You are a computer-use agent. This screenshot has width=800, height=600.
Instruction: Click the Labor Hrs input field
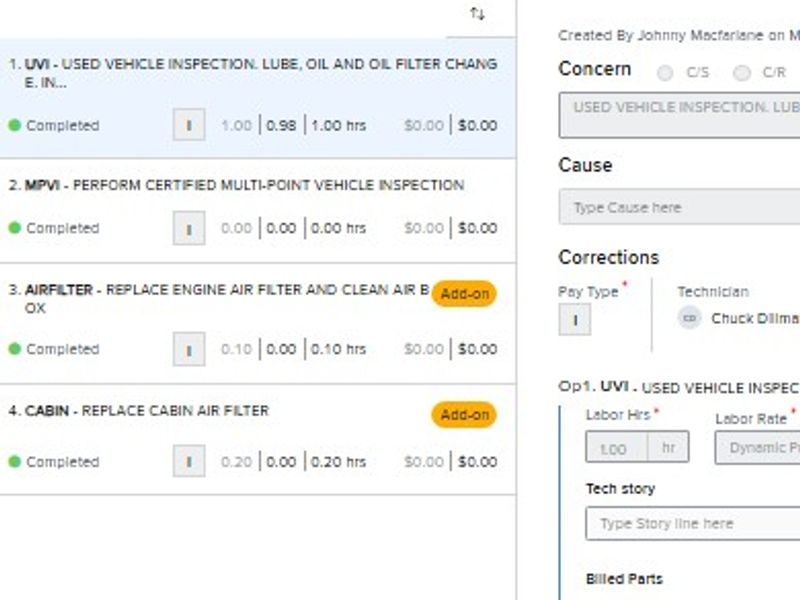[617, 447]
